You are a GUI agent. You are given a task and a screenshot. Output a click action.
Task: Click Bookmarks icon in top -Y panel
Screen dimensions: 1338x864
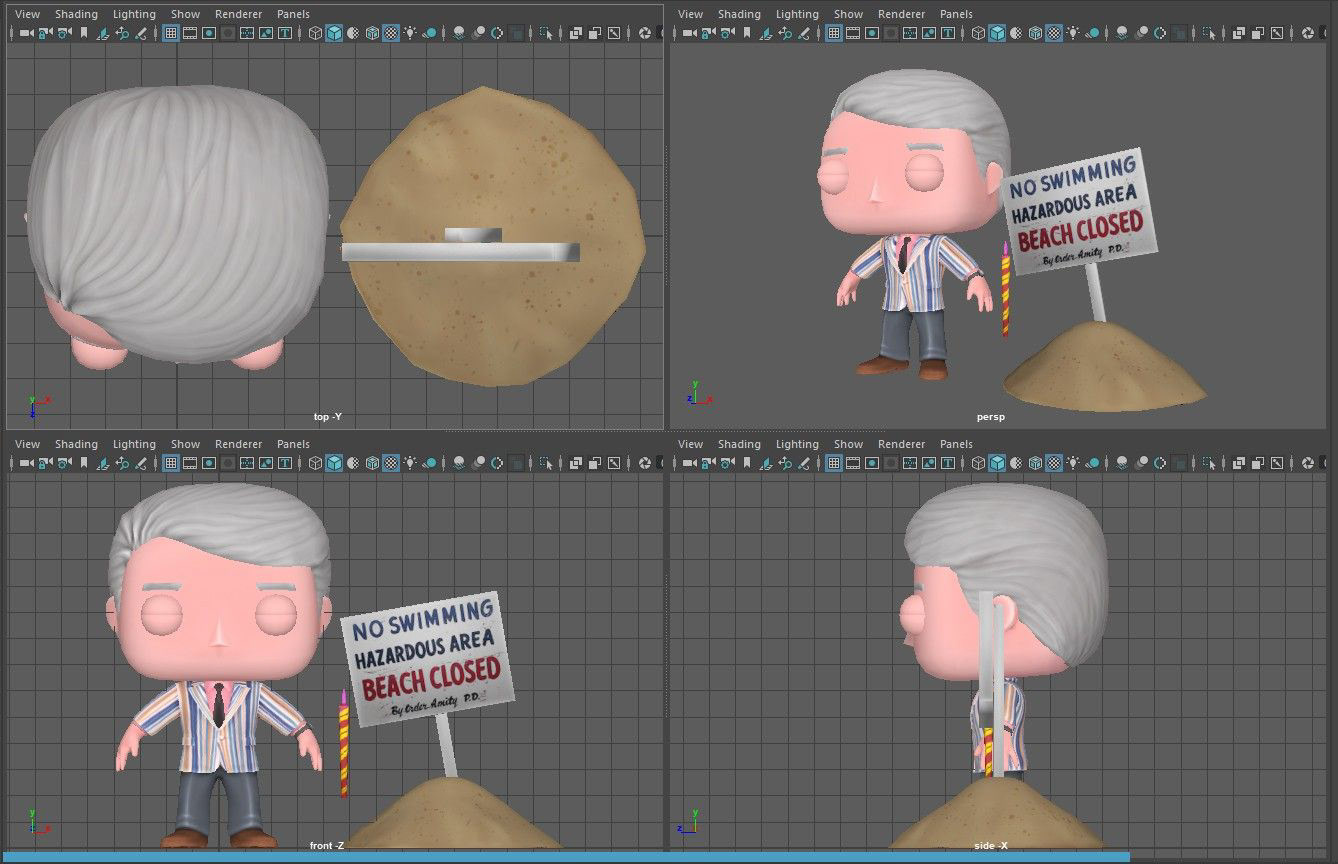click(84, 33)
